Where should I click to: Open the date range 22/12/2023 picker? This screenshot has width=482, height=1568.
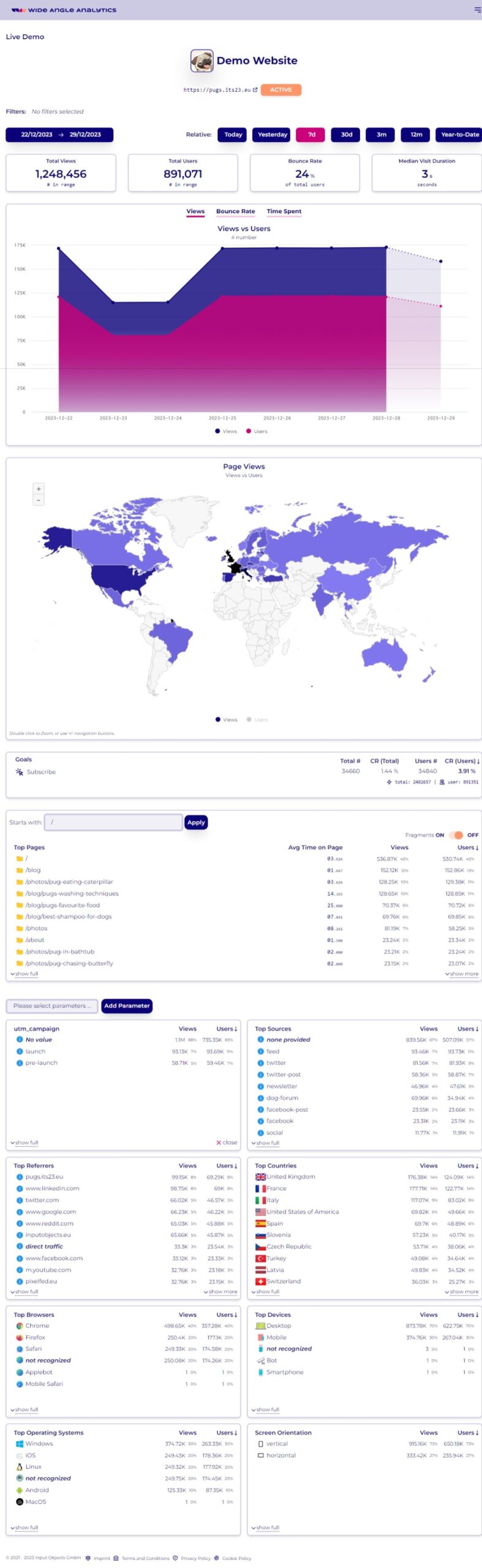pos(59,135)
